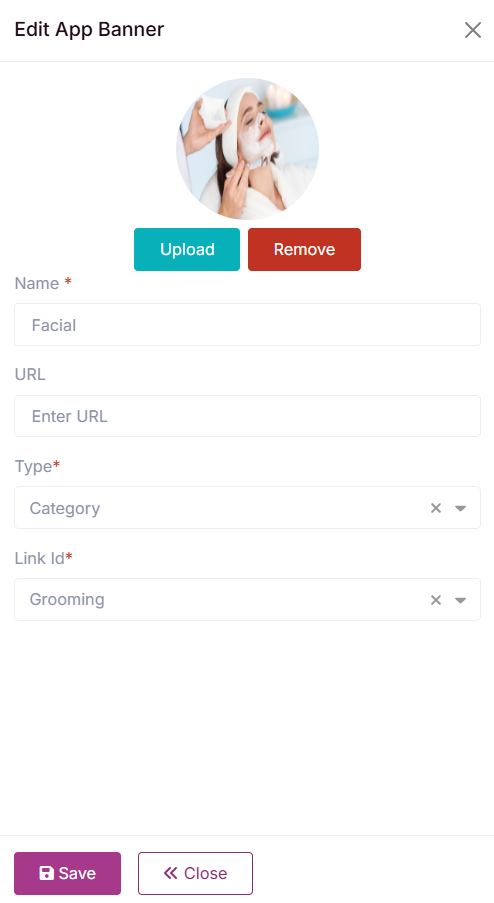Screen dimensions: 494x903
Task: Upload a new banner image
Action: pos(187,249)
